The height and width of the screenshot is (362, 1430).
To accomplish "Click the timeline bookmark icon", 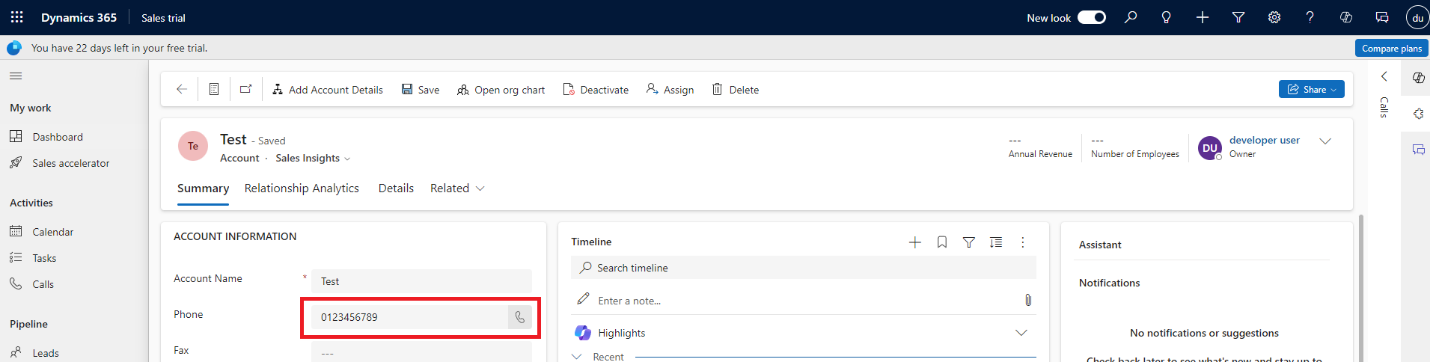I will coord(941,242).
